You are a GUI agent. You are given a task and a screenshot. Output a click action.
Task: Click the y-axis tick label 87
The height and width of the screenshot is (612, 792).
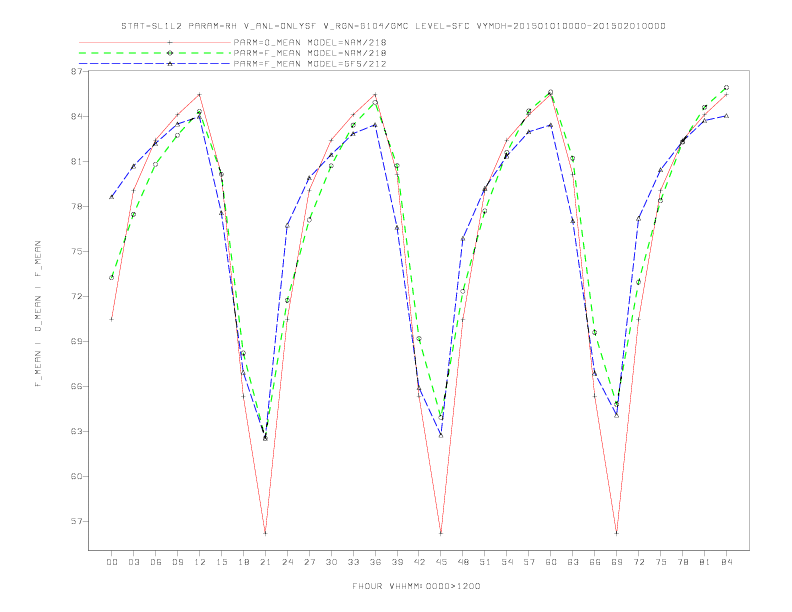pos(76,72)
